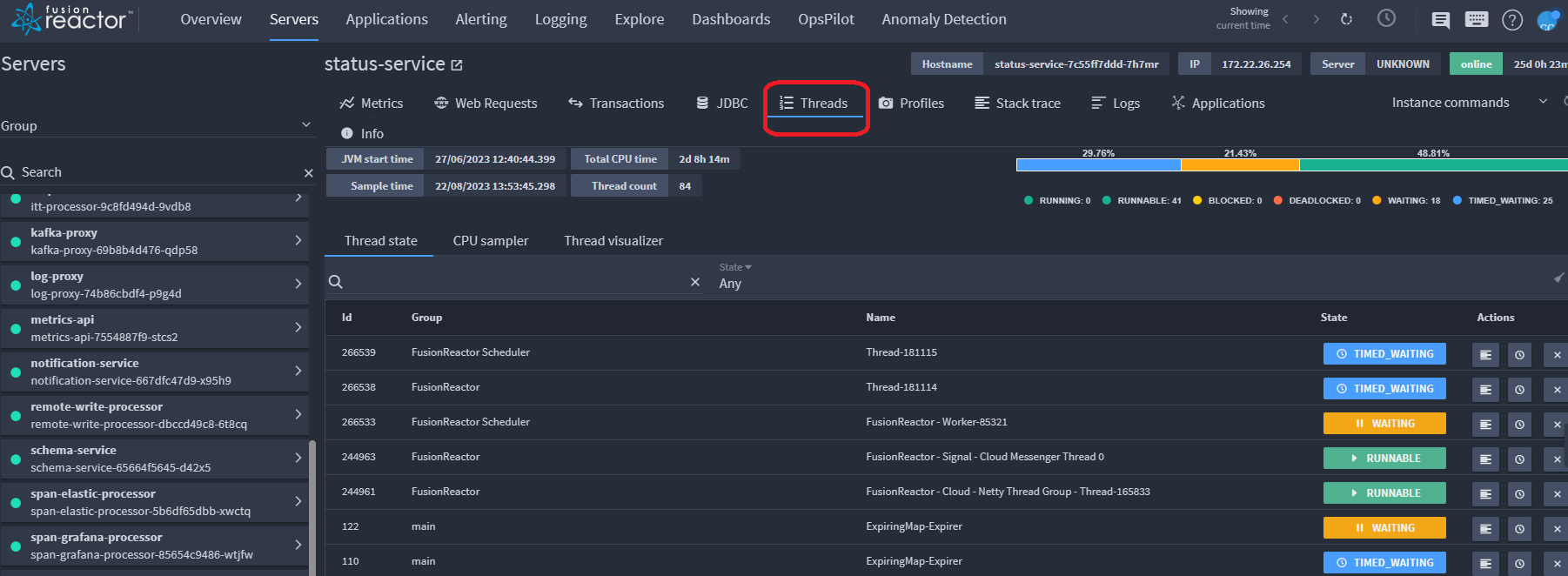This screenshot has width=1568, height=576.
Task: Expand the notification-service chevron
Action: point(298,371)
